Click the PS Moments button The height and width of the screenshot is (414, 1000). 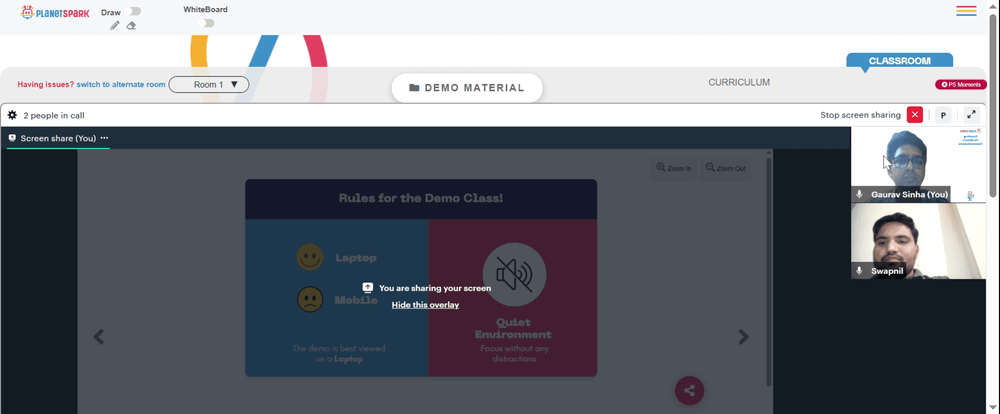click(960, 84)
